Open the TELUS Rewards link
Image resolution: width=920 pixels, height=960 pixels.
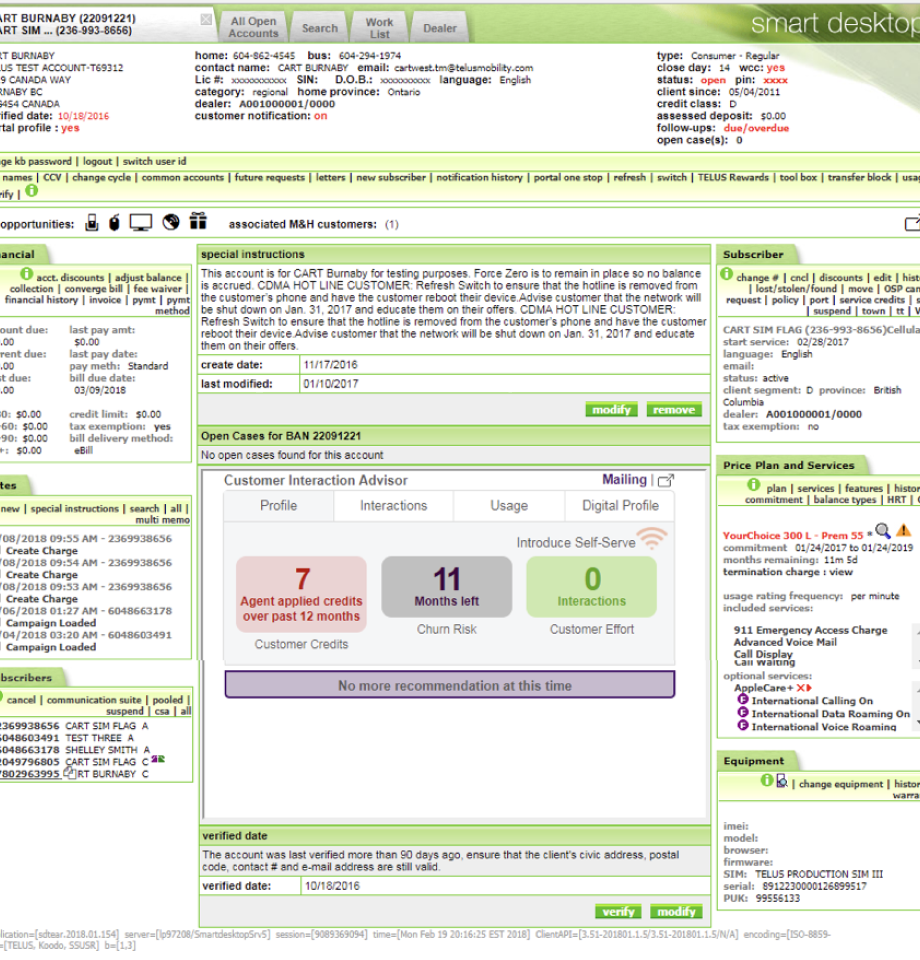(x=733, y=177)
